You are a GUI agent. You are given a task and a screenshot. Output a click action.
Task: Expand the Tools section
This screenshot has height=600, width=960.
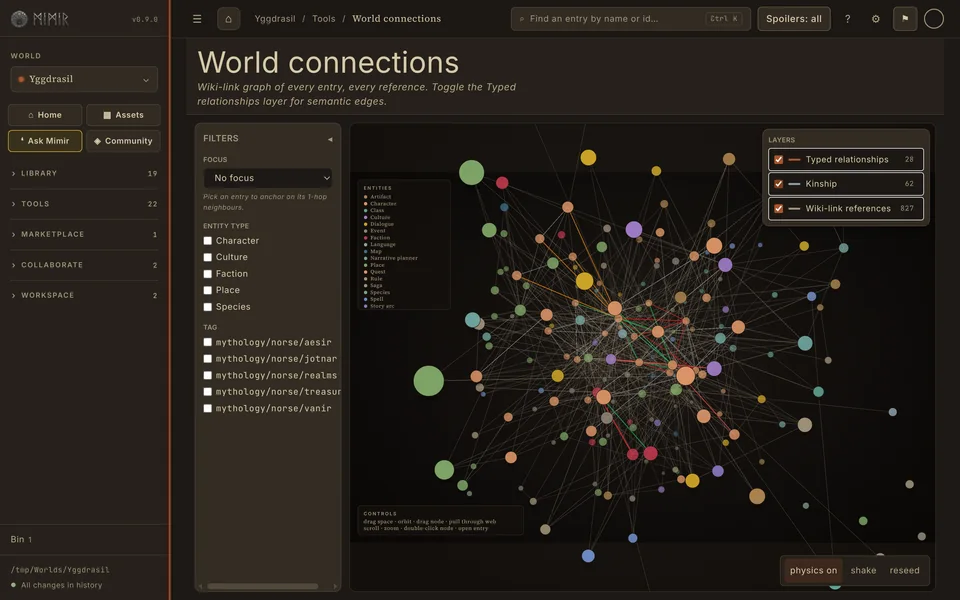(x=84, y=204)
